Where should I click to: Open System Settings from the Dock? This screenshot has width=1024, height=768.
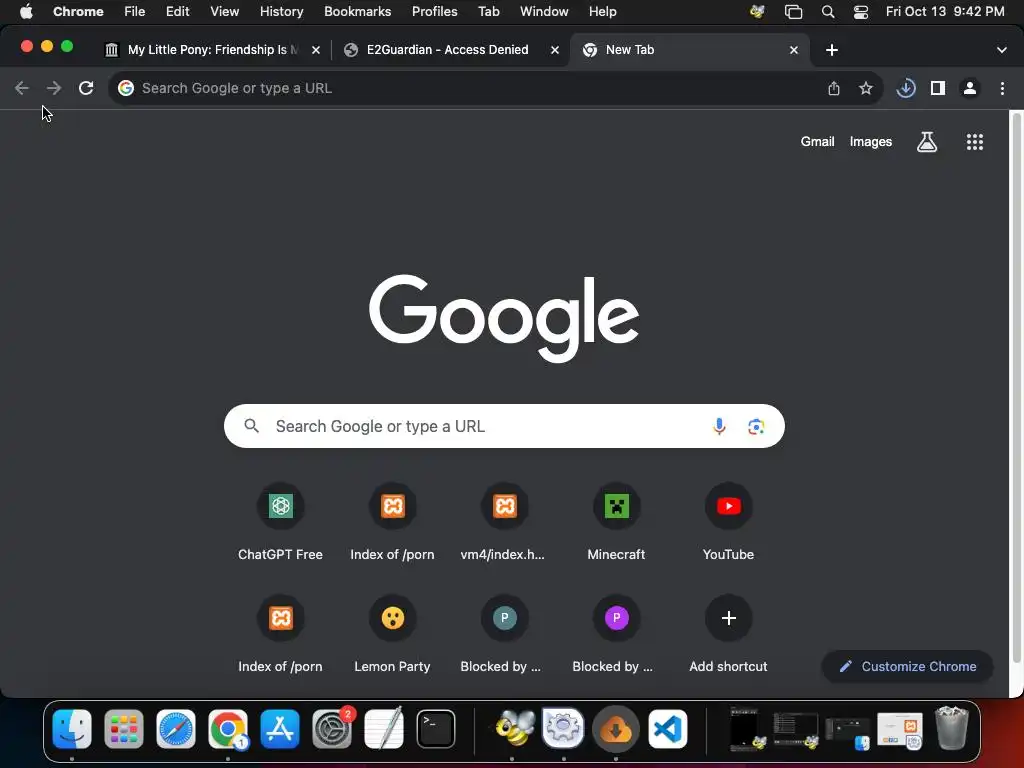coord(332,729)
